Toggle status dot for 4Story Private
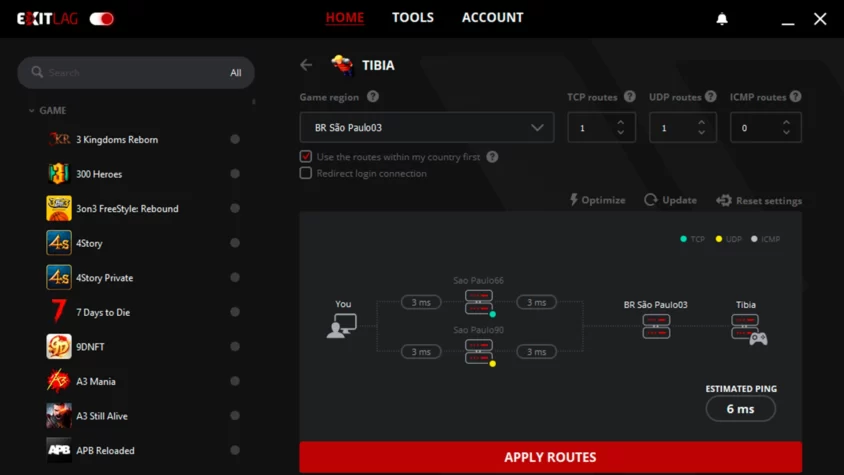This screenshot has width=844, height=475. tap(235, 277)
